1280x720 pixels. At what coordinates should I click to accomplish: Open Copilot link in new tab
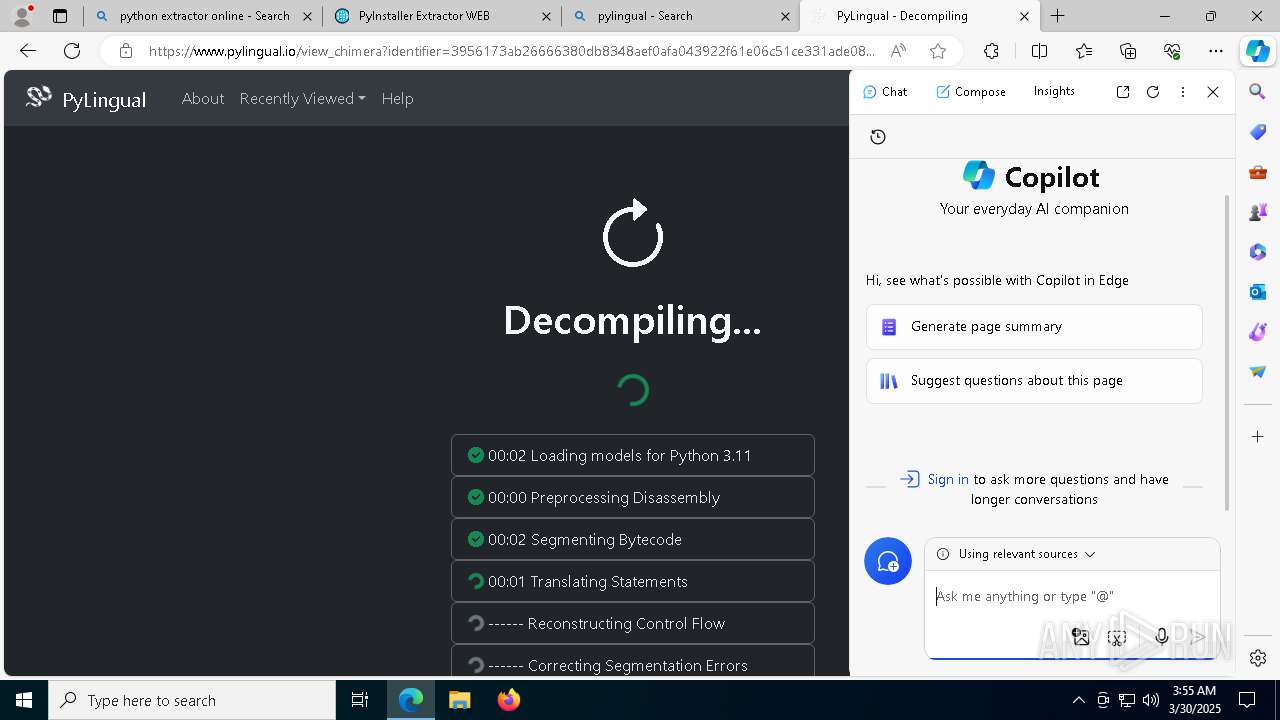pyautogui.click(x=1123, y=91)
